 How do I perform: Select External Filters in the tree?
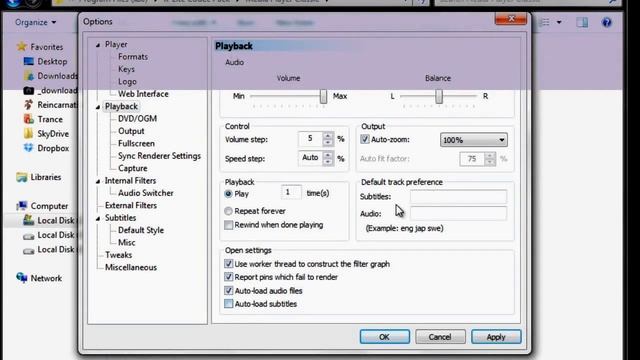pos(131,205)
